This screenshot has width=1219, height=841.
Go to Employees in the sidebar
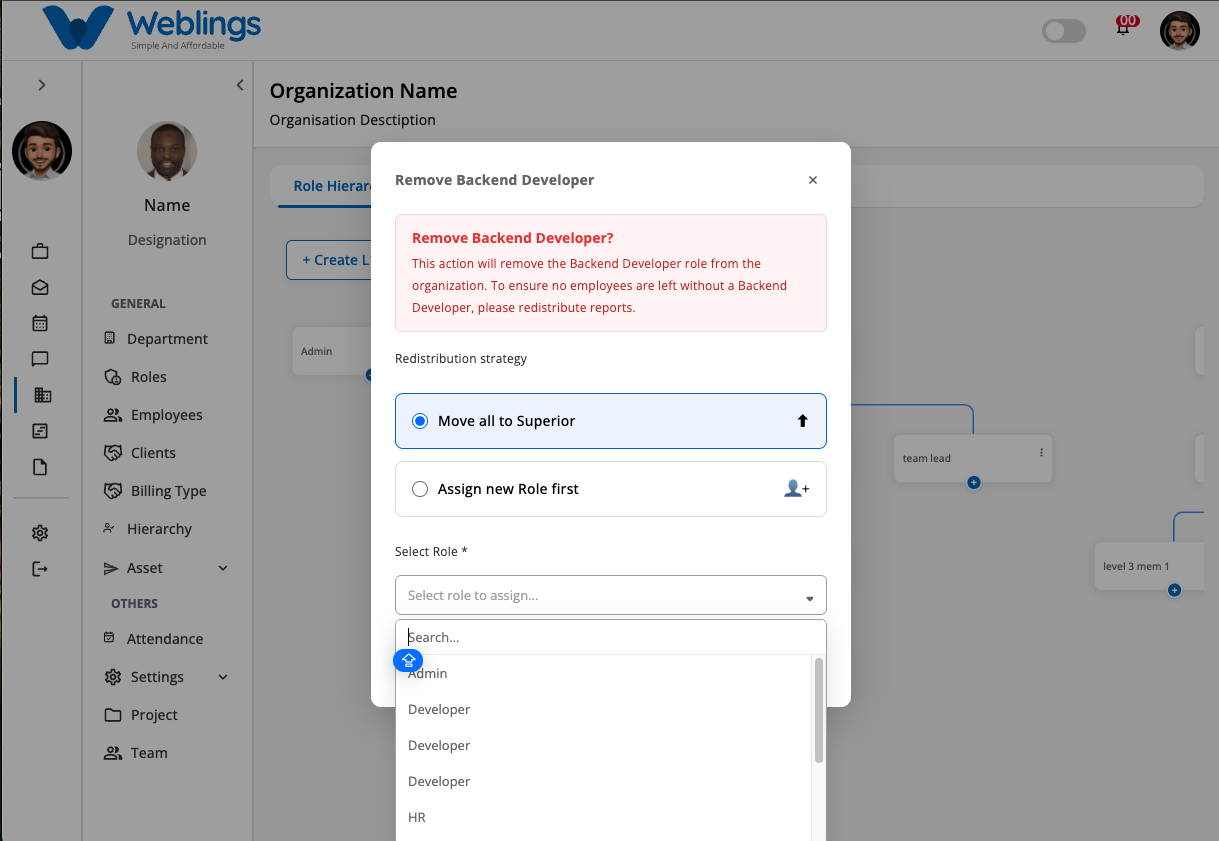[153, 415]
